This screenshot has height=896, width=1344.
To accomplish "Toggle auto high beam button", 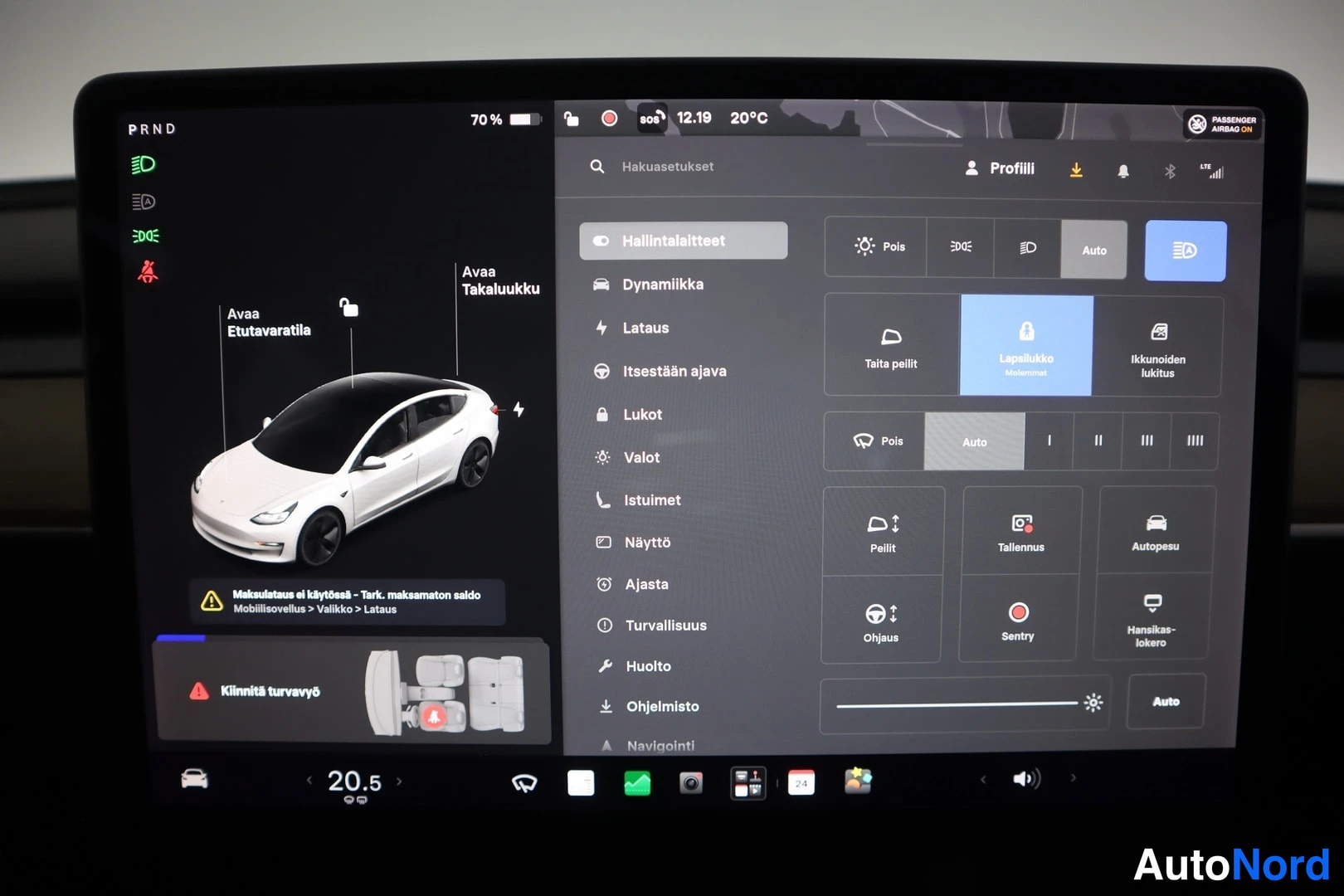I will 1185,251.
